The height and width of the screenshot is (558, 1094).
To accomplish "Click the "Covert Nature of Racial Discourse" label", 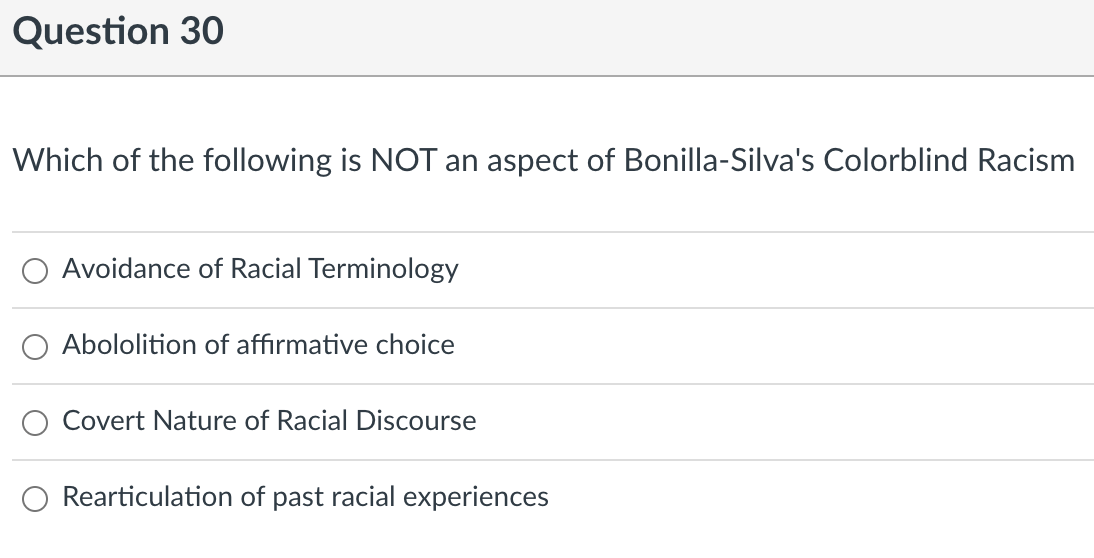I will tap(269, 421).
